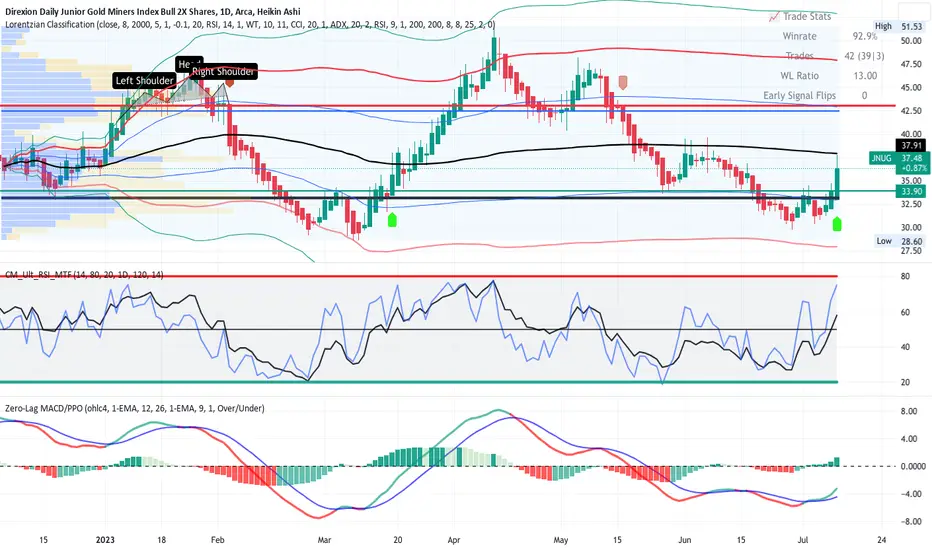Click the Lorentzian Classification indicator legend
The width and height of the screenshot is (932, 550).
point(250,24)
